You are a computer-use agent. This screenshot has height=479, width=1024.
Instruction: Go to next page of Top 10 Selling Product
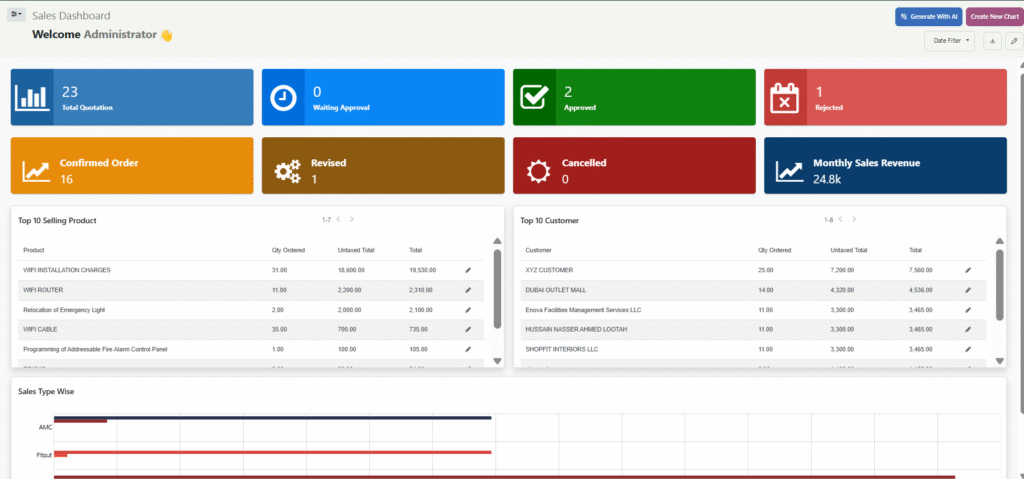[352, 219]
